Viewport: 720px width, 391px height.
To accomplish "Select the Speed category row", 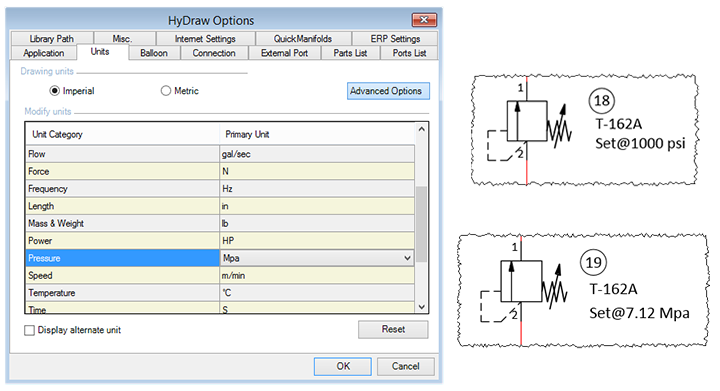I will (x=123, y=275).
